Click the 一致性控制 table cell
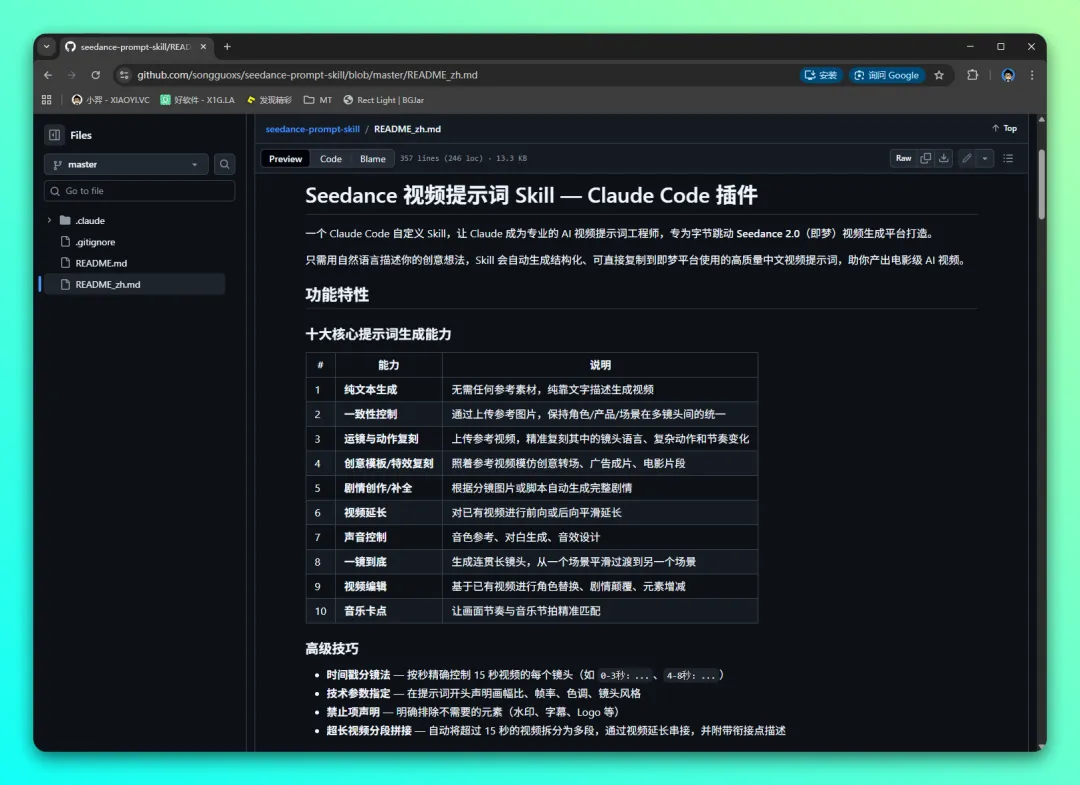 tap(388, 415)
